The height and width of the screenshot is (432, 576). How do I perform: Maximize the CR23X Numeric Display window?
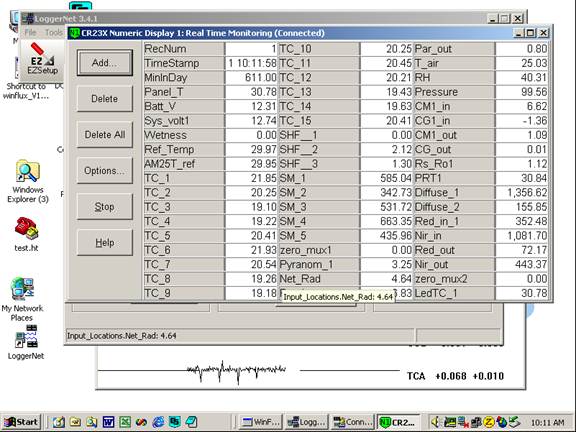click(530, 33)
